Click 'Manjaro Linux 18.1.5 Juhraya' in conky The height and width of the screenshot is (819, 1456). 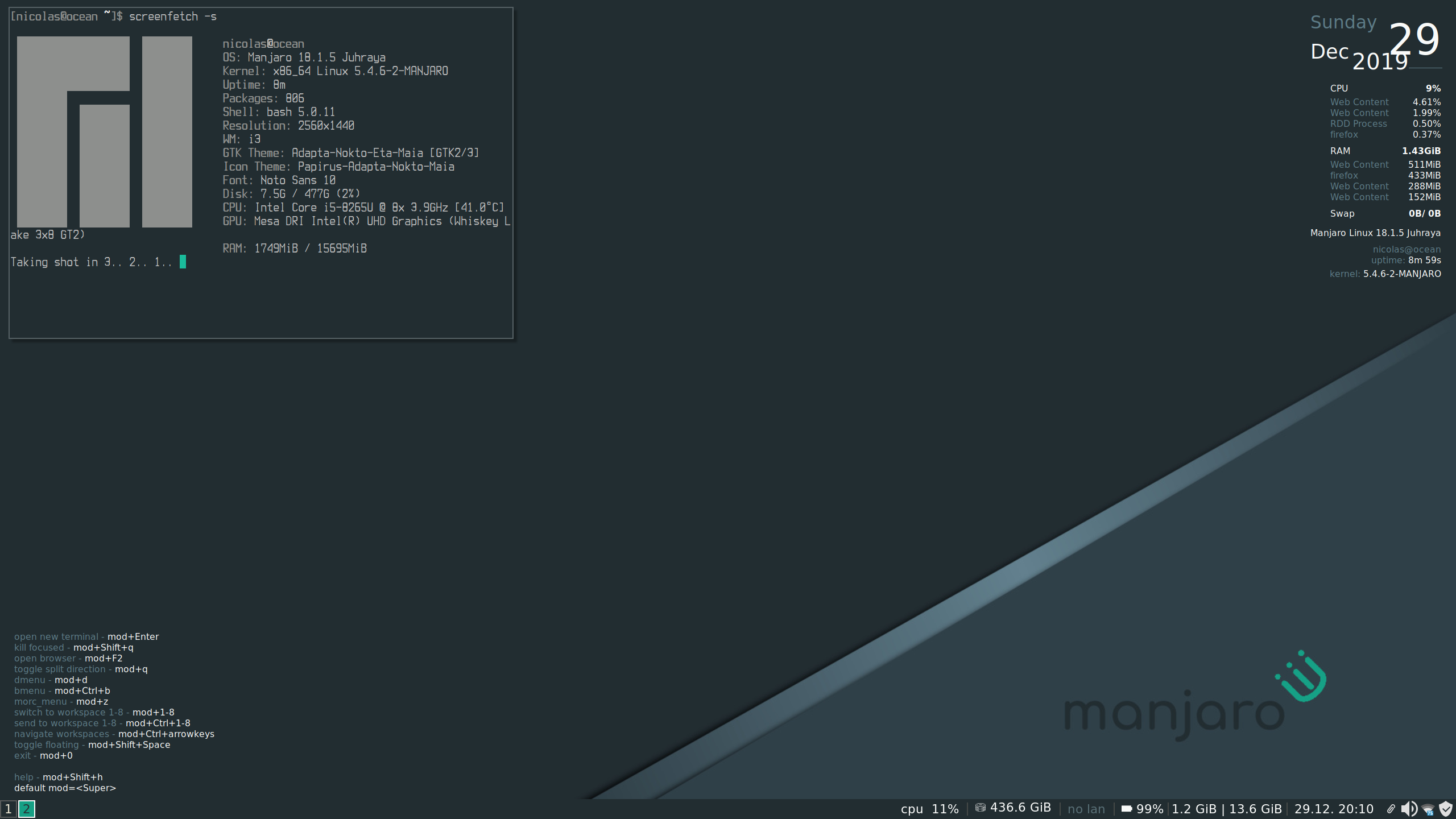(1375, 233)
